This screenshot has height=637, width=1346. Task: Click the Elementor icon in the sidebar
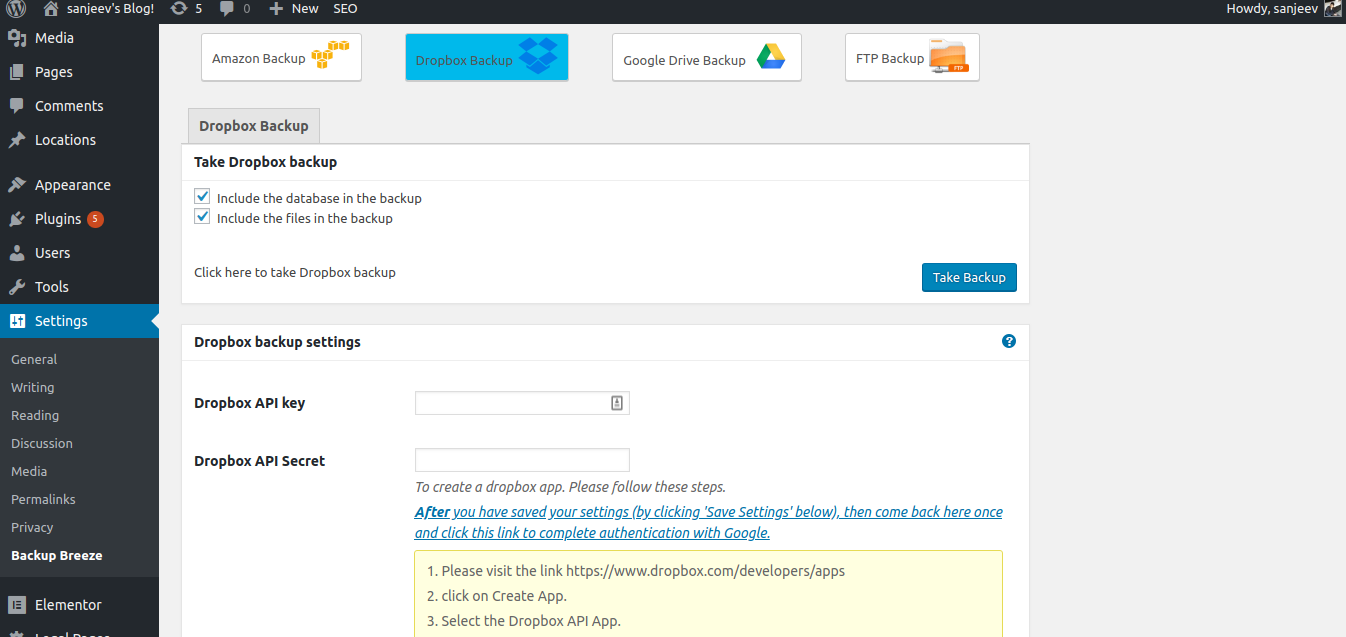pos(17,605)
